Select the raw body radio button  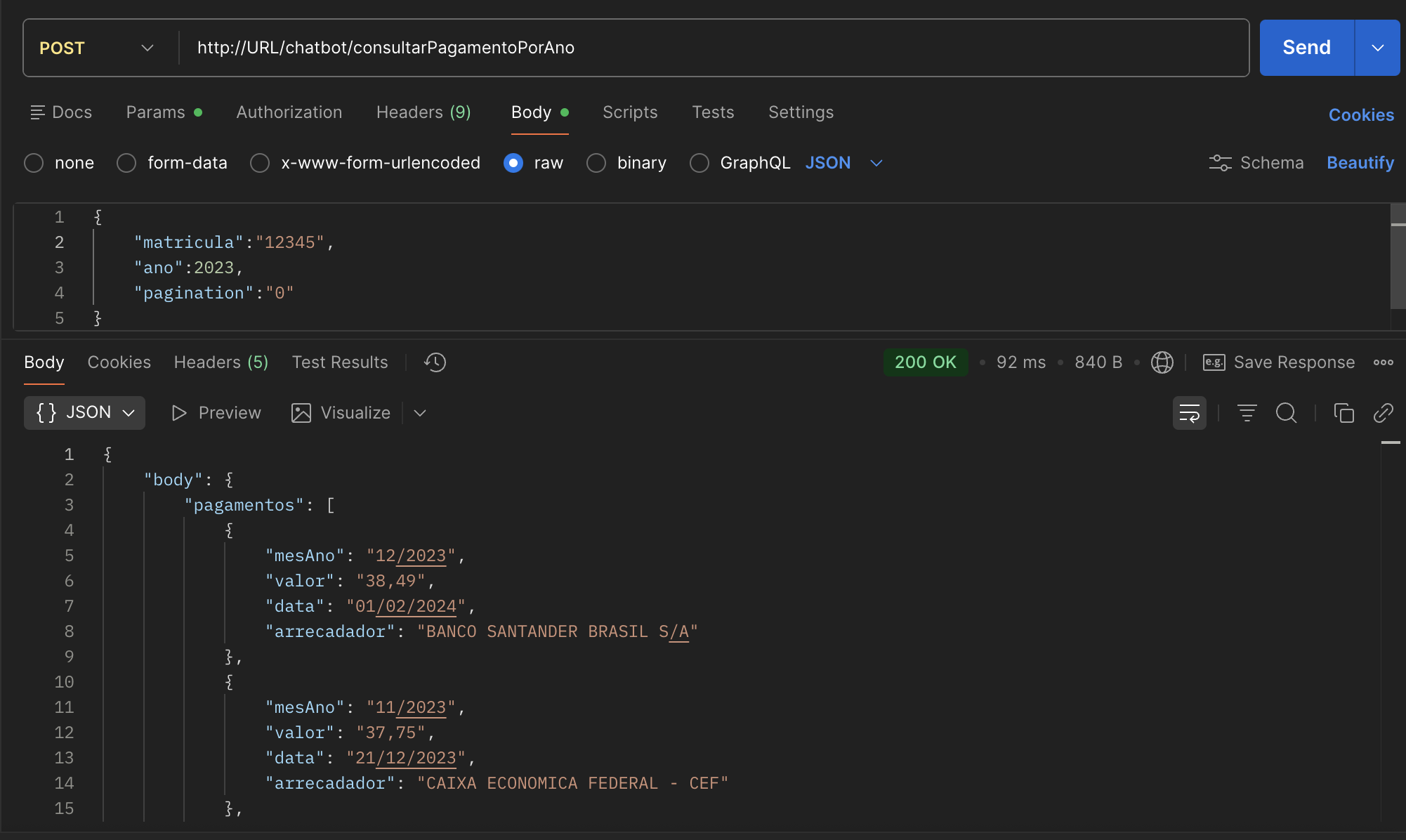(x=513, y=162)
